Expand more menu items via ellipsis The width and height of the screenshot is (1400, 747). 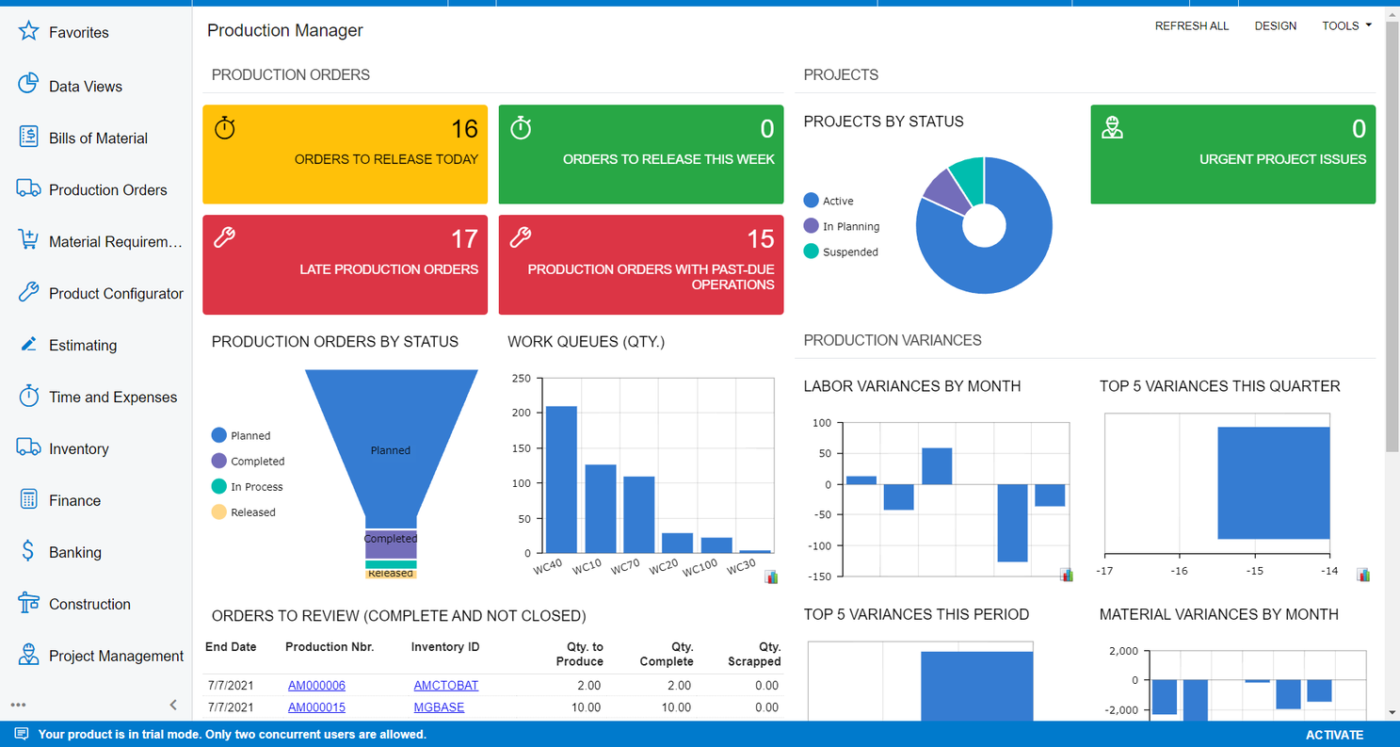(18, 705)
